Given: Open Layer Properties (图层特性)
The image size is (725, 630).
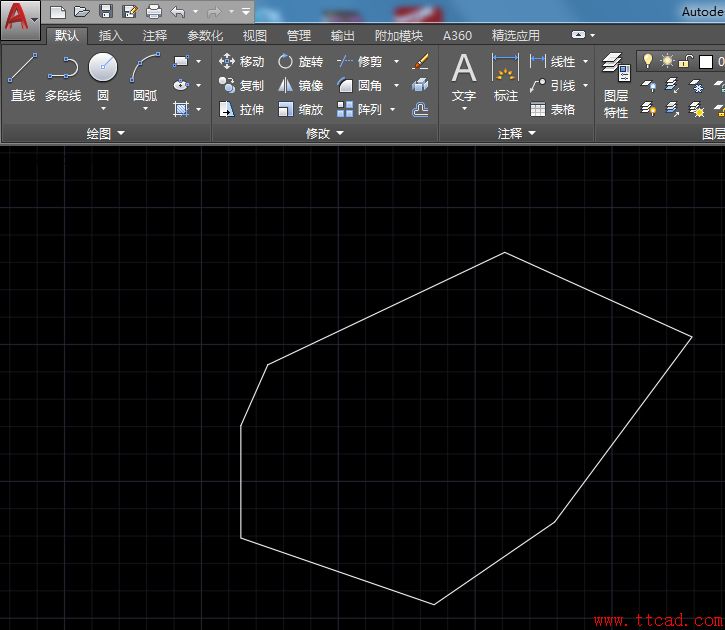Looking at the screenshot, I should coord(616,86).
